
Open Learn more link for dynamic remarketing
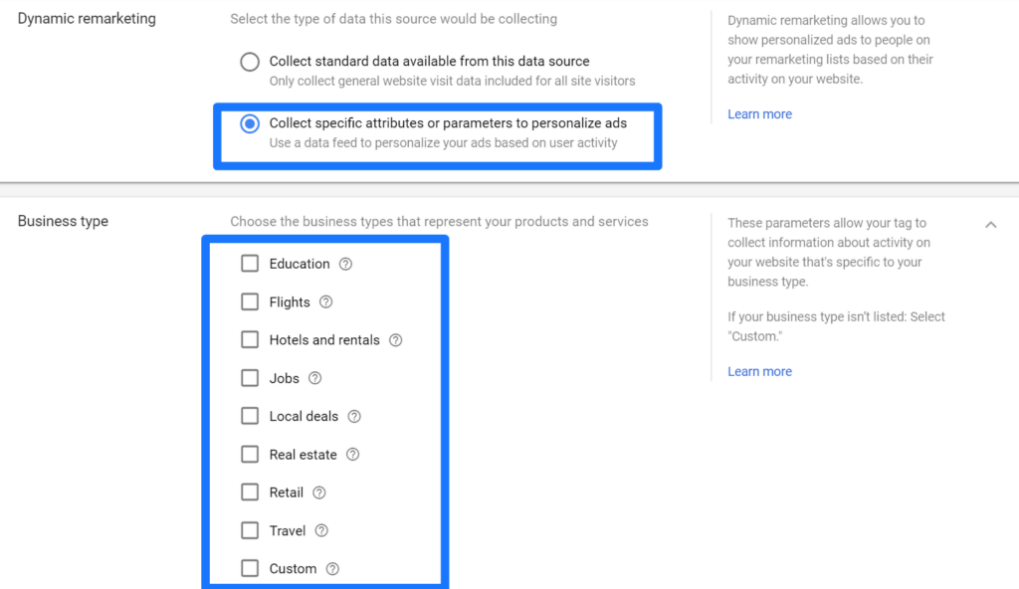point(759,114)
